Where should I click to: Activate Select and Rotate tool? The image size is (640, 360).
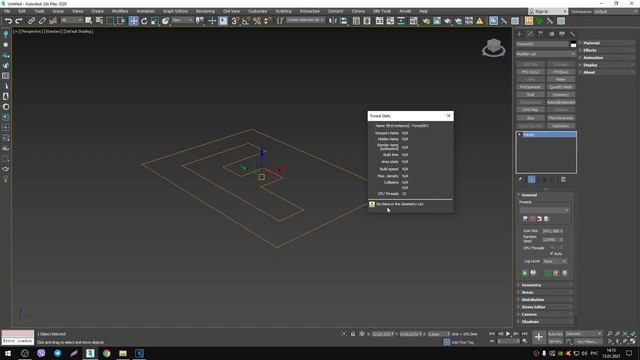(144, 21)
